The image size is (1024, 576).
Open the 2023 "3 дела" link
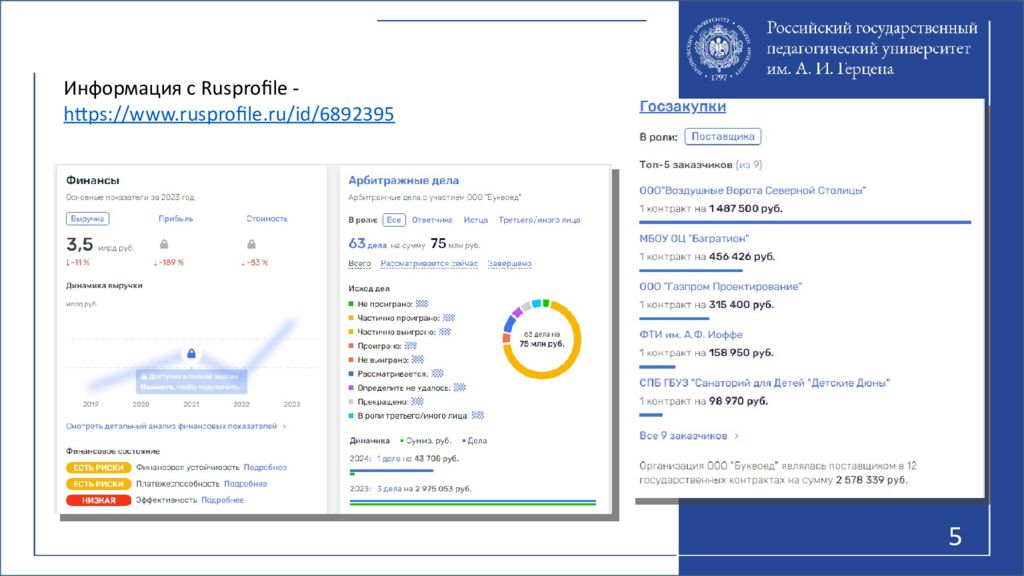pyautogui.click(x=389, y=488)
